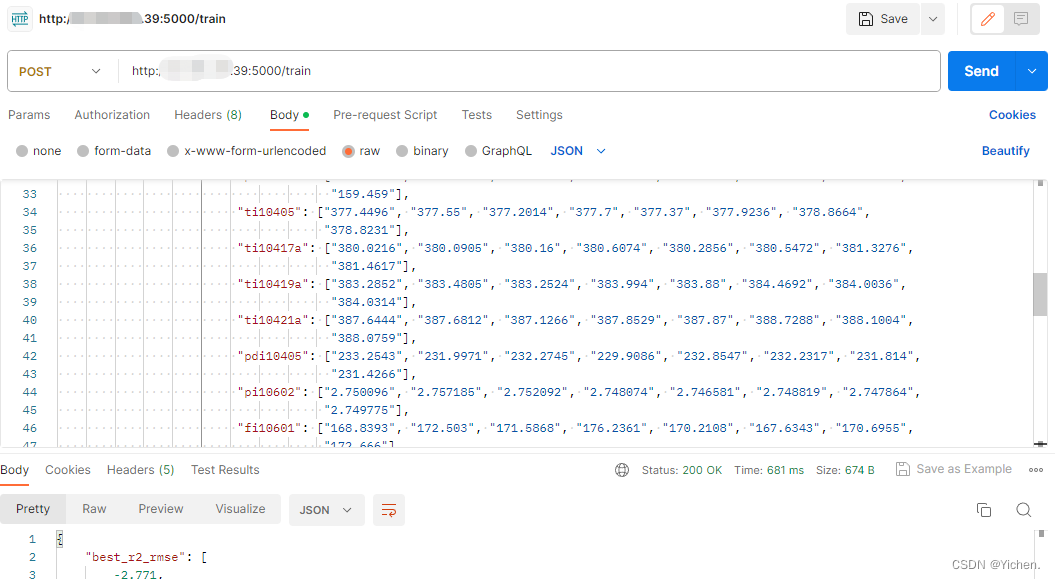Click the "ti10421a" key in editor
This screenshot has width=1055, height=579.
(x=272, y=320)
